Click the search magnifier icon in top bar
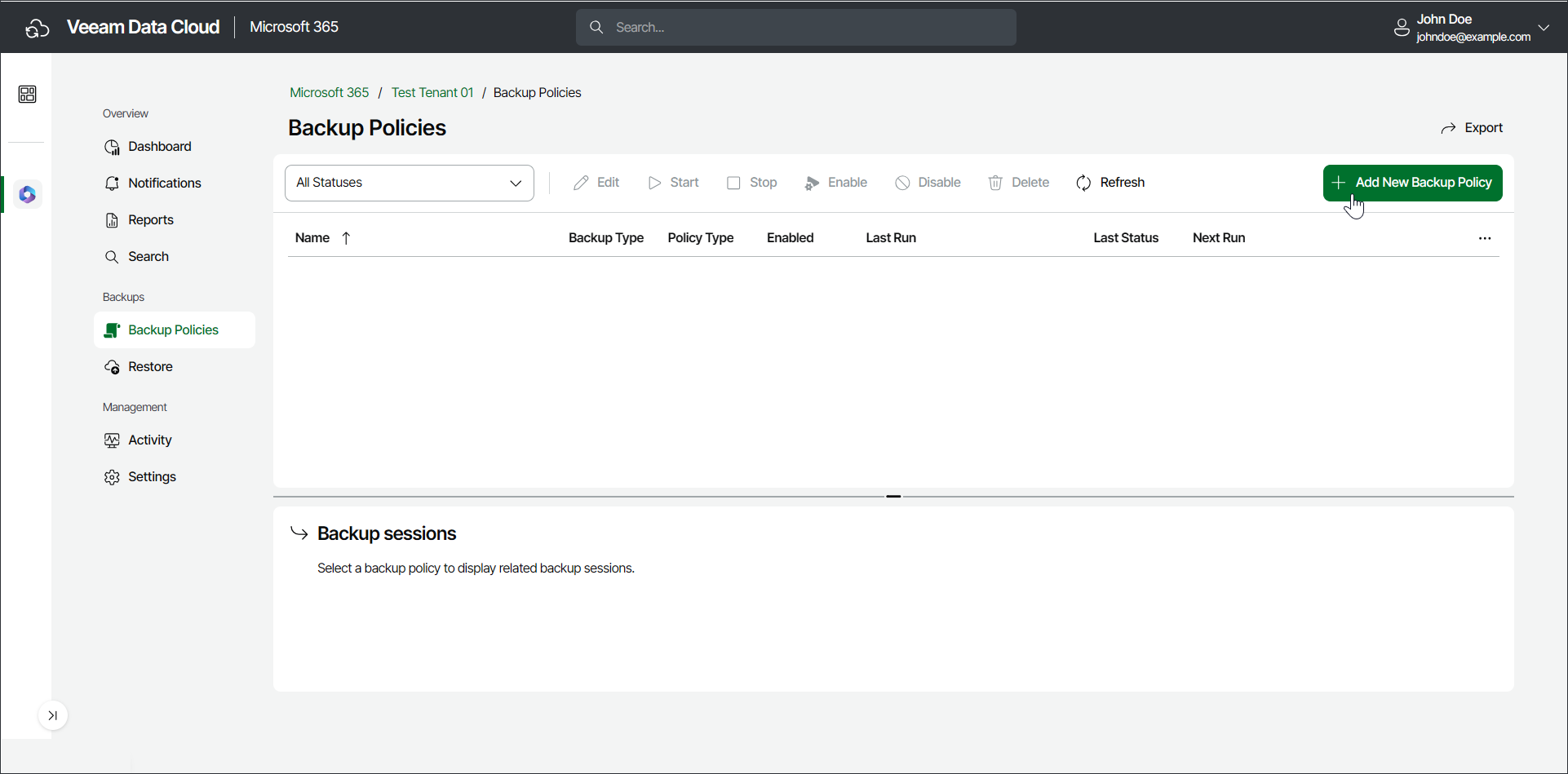The width and height of the screenshot is (1568, 774). pyautogui.click(x=596, y=28)
